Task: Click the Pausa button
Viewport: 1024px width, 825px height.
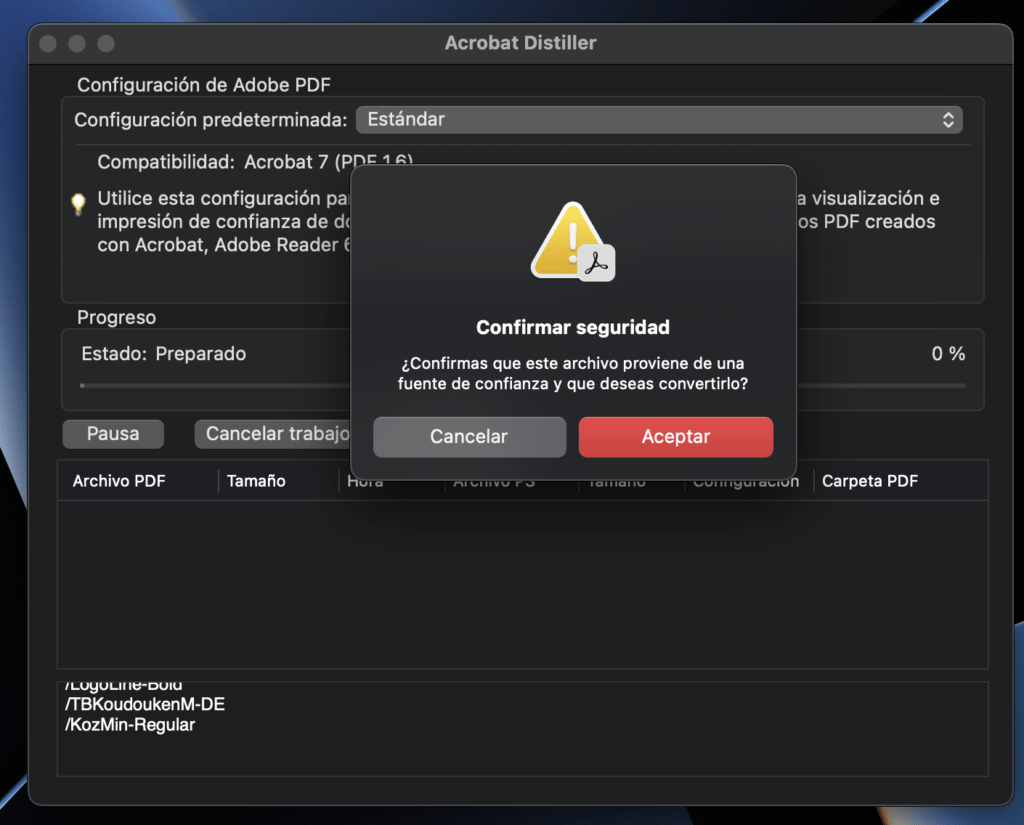Action: pyautogui.click(x=113, y=434)
